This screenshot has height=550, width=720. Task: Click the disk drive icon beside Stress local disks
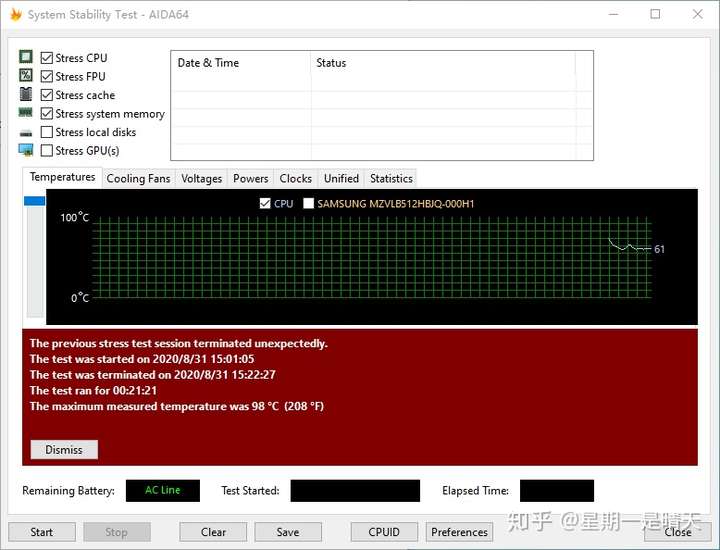point(26,133)
